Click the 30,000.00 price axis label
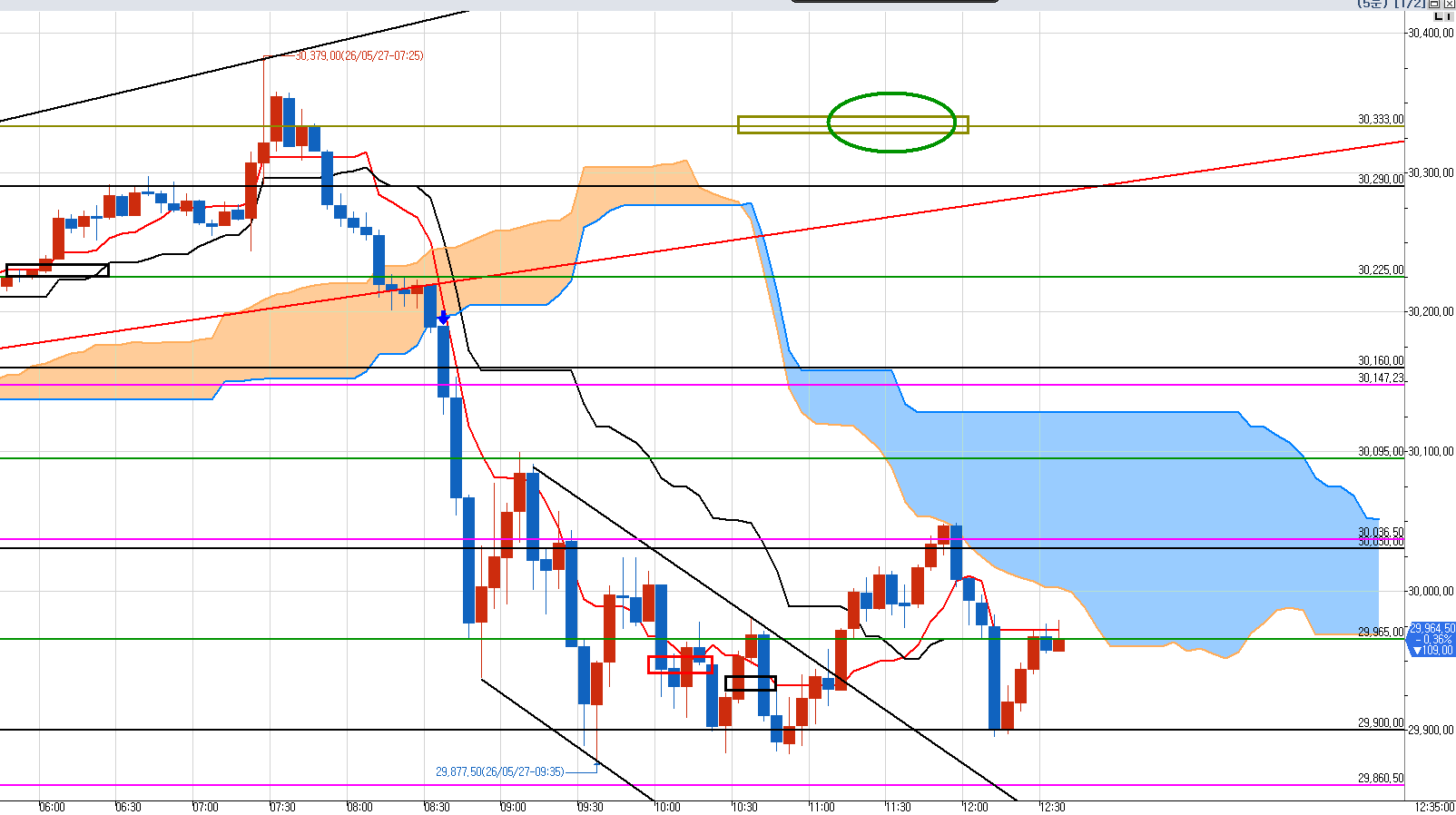This screenshot has height=815, width=1456. click(1431, 591)
